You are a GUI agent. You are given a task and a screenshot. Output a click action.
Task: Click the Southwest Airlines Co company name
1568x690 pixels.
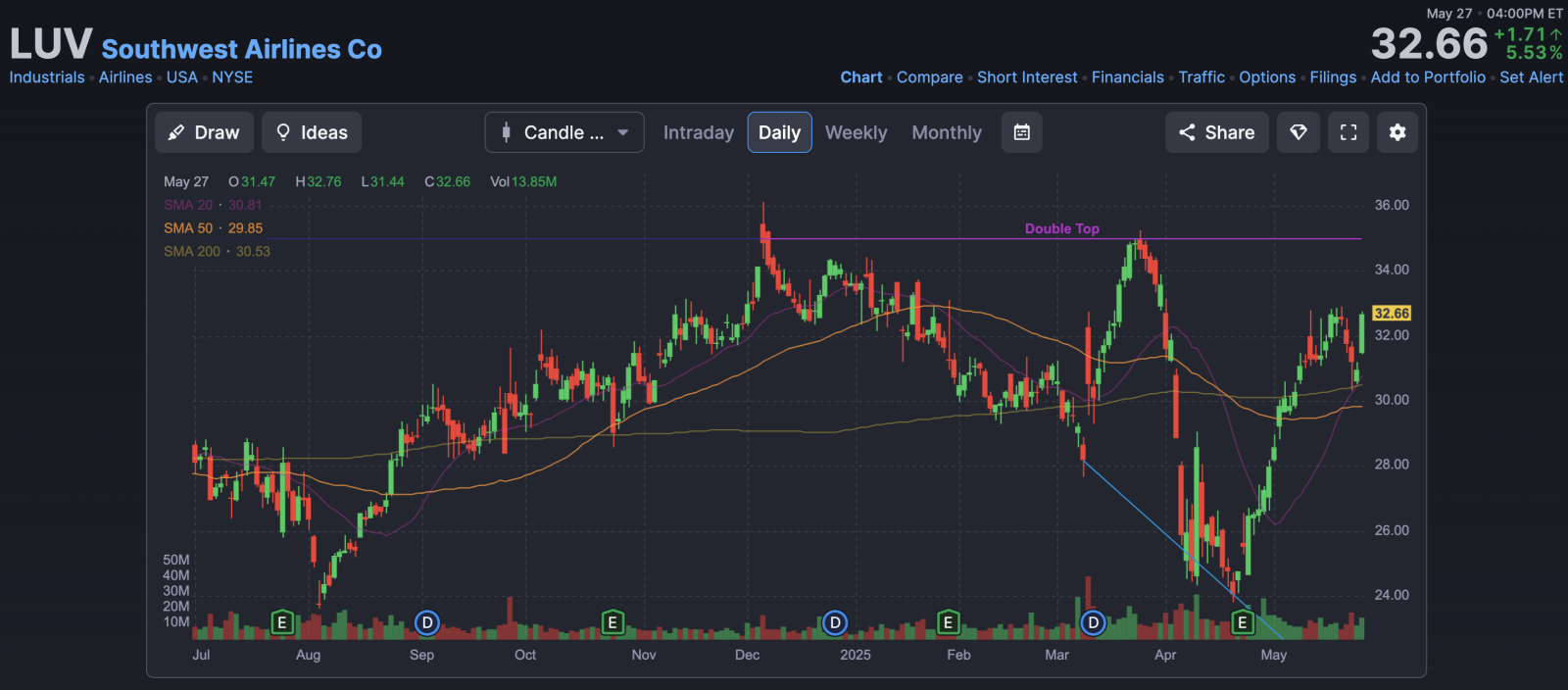[x=242, y=49]
